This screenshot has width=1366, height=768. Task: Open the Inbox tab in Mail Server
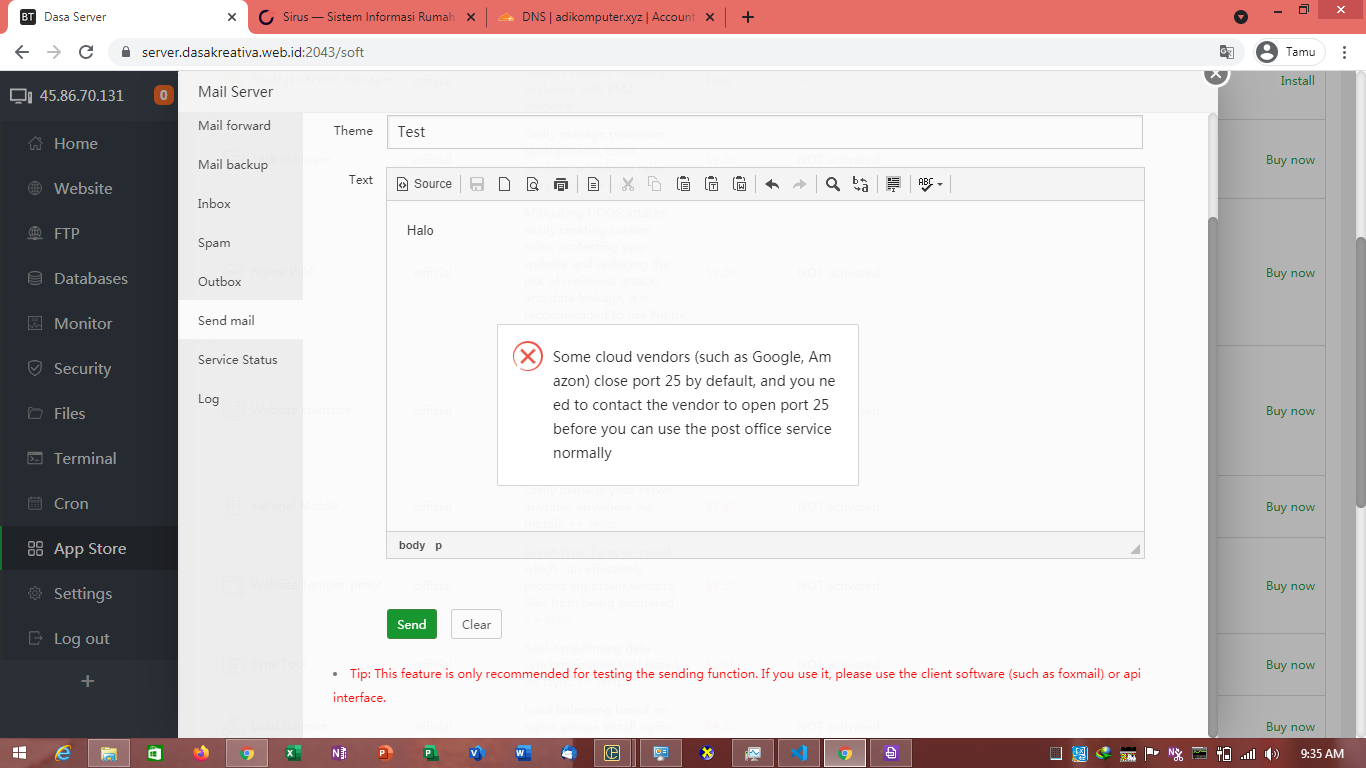point(214,204)
